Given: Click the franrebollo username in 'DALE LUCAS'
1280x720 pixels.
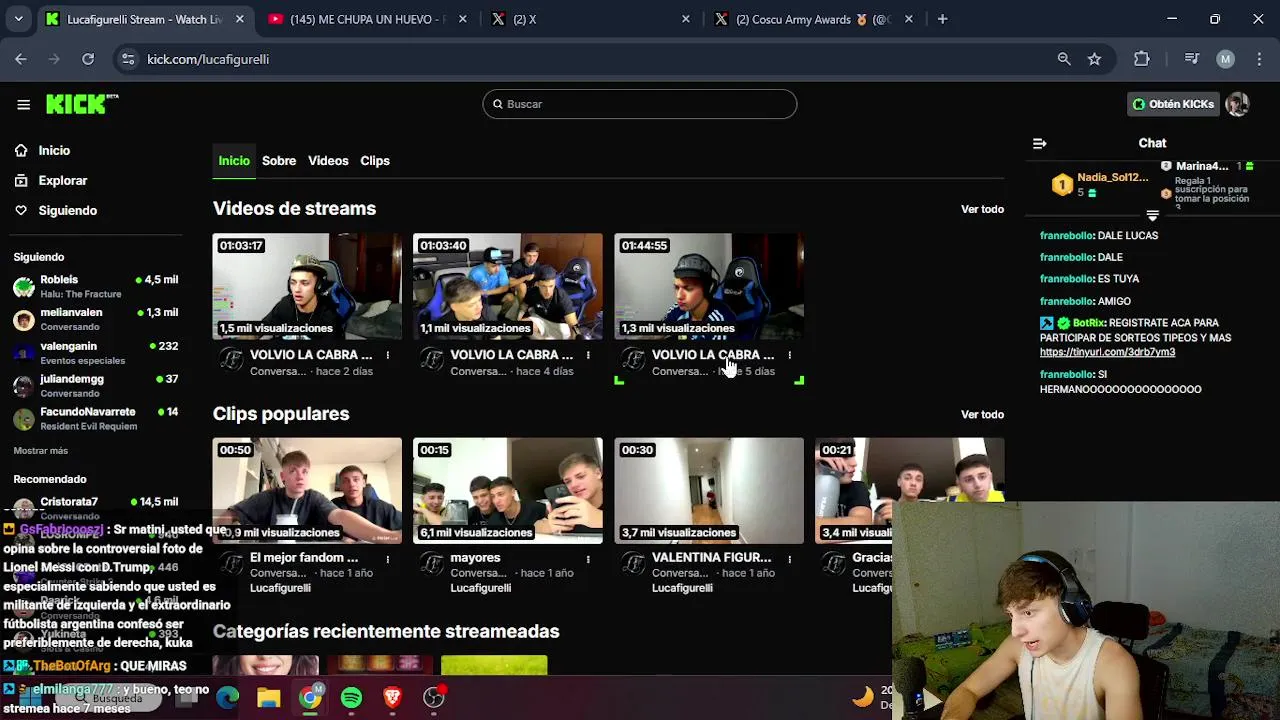Looking at the screenshot, I should click(x=1066, y=236).
